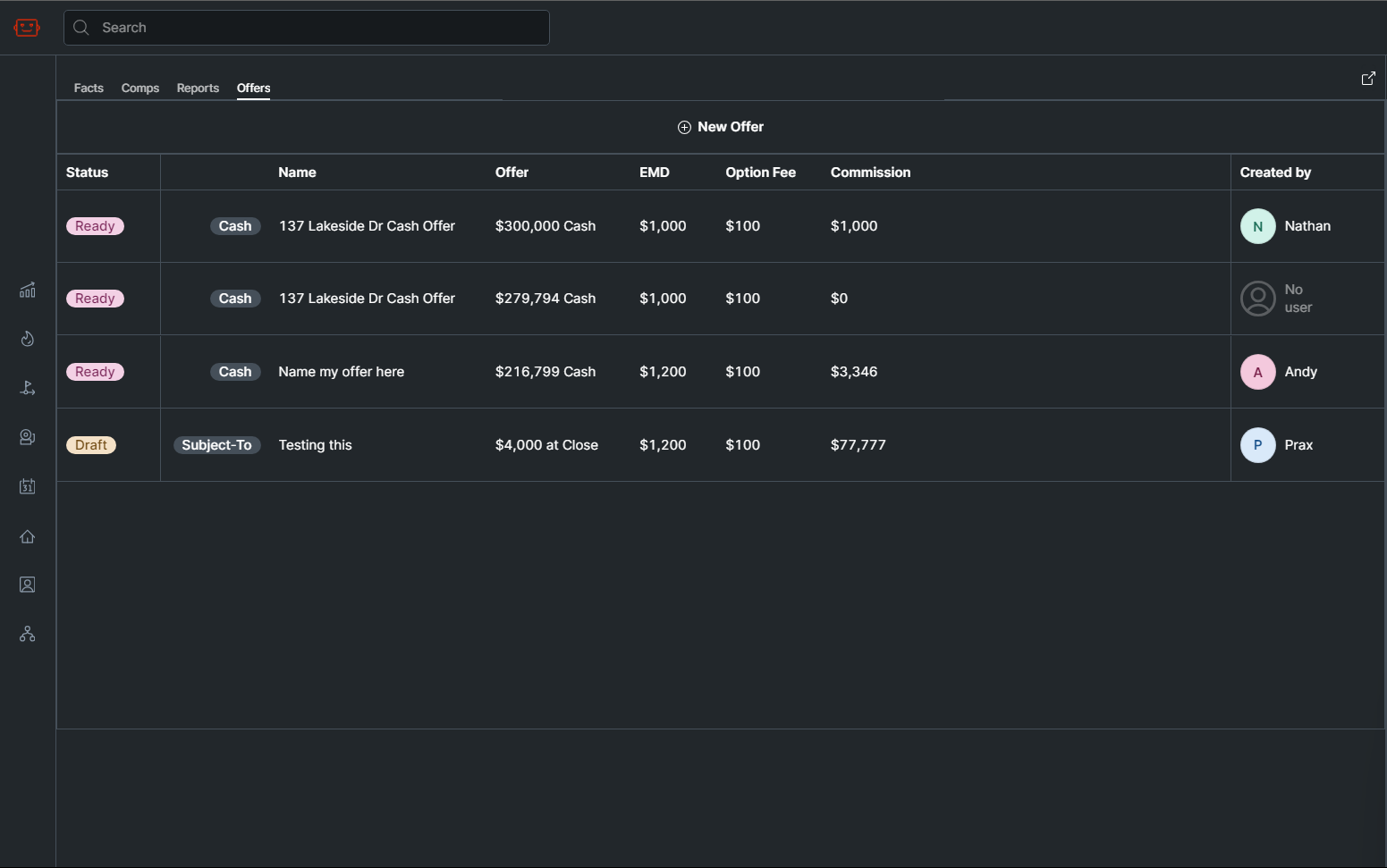Image resolution: width=1387 pixels, height=868 pixels.
Task: Click Andy's avatar in Created by
Action: point(1257,372)
